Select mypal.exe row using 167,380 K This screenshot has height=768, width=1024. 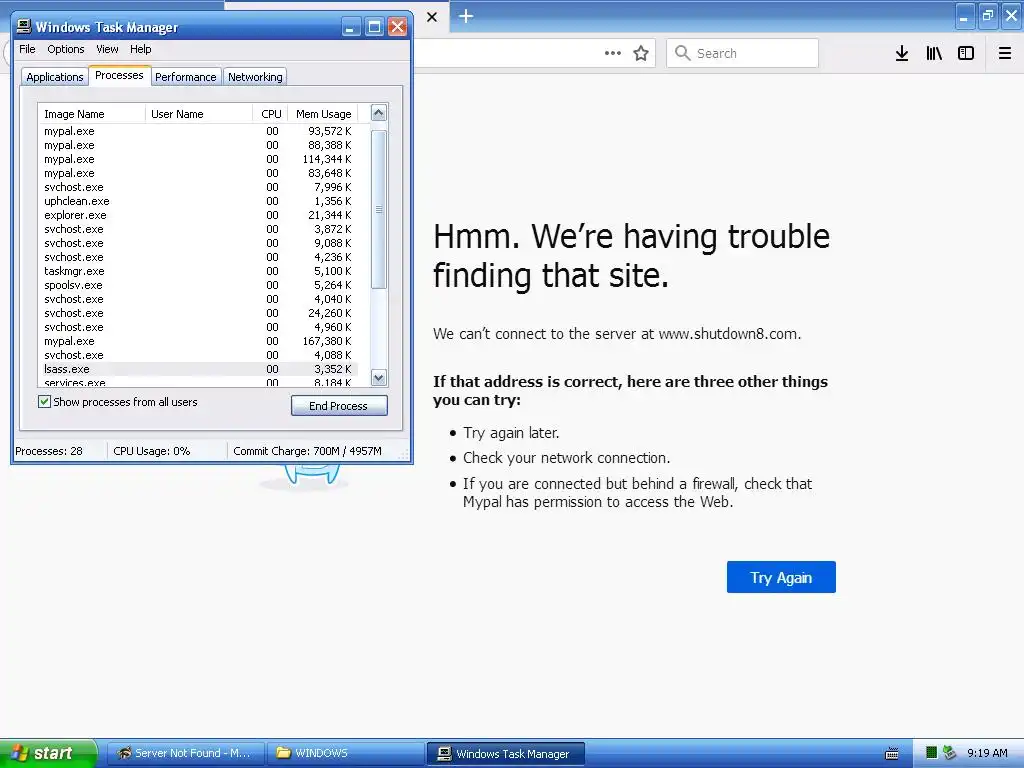[x=198, y=341]
